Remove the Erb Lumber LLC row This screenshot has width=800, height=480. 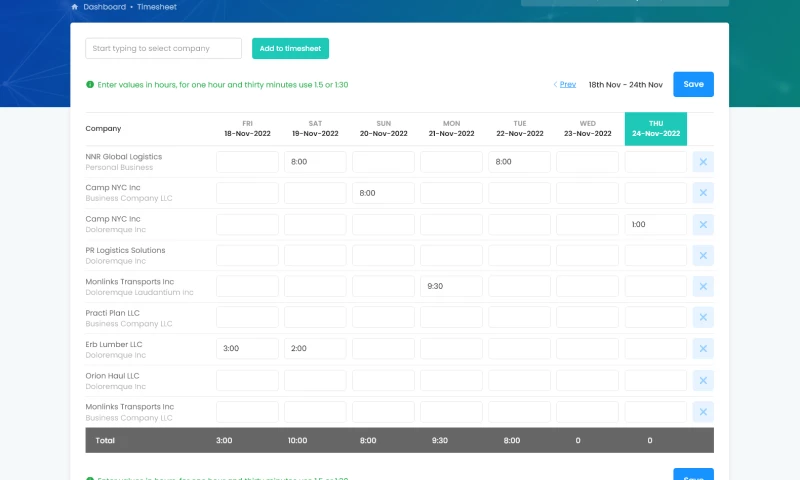pyautogui.click(x=703, y=349)
